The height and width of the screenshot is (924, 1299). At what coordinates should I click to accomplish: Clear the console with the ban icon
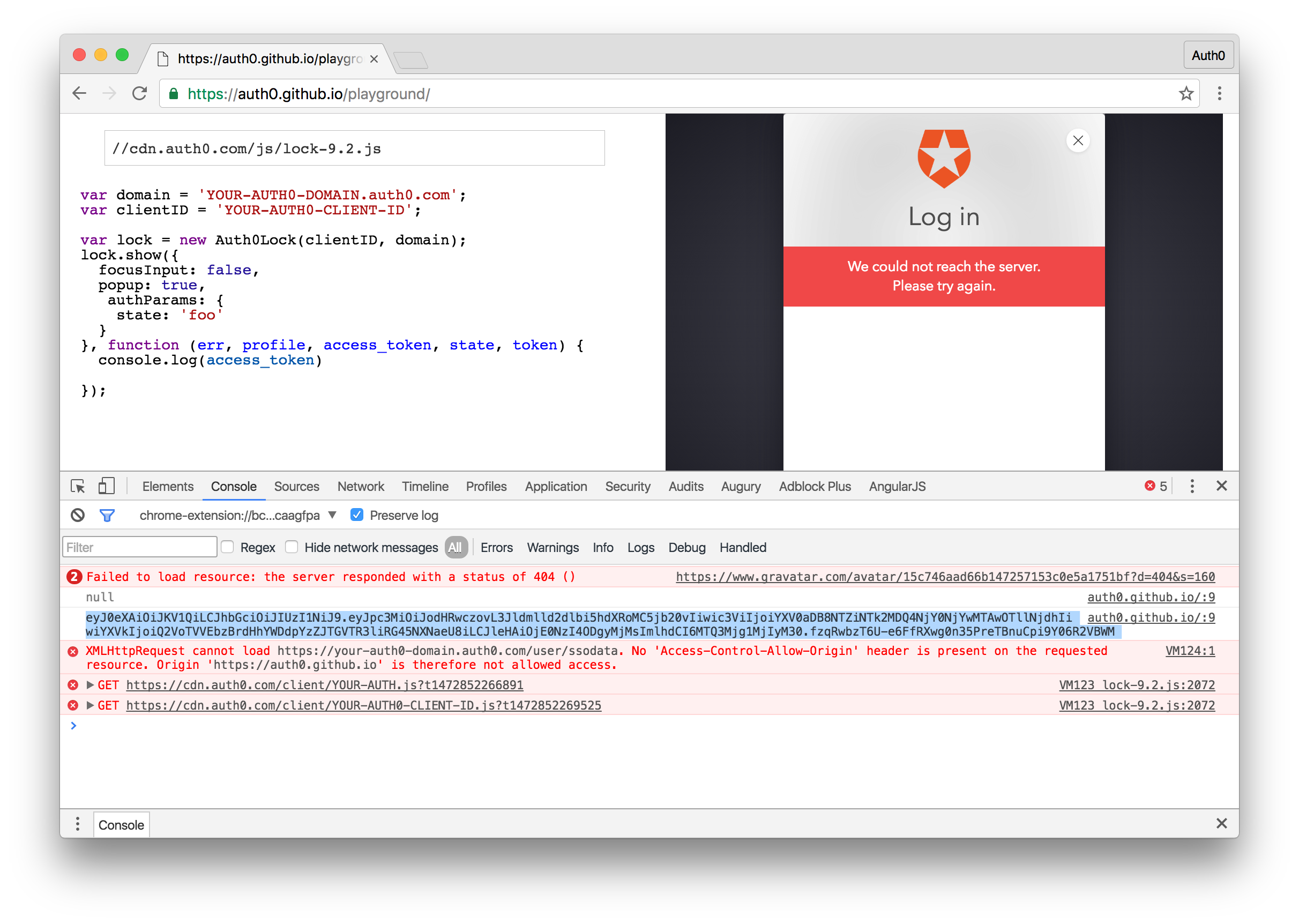point(77,516)
